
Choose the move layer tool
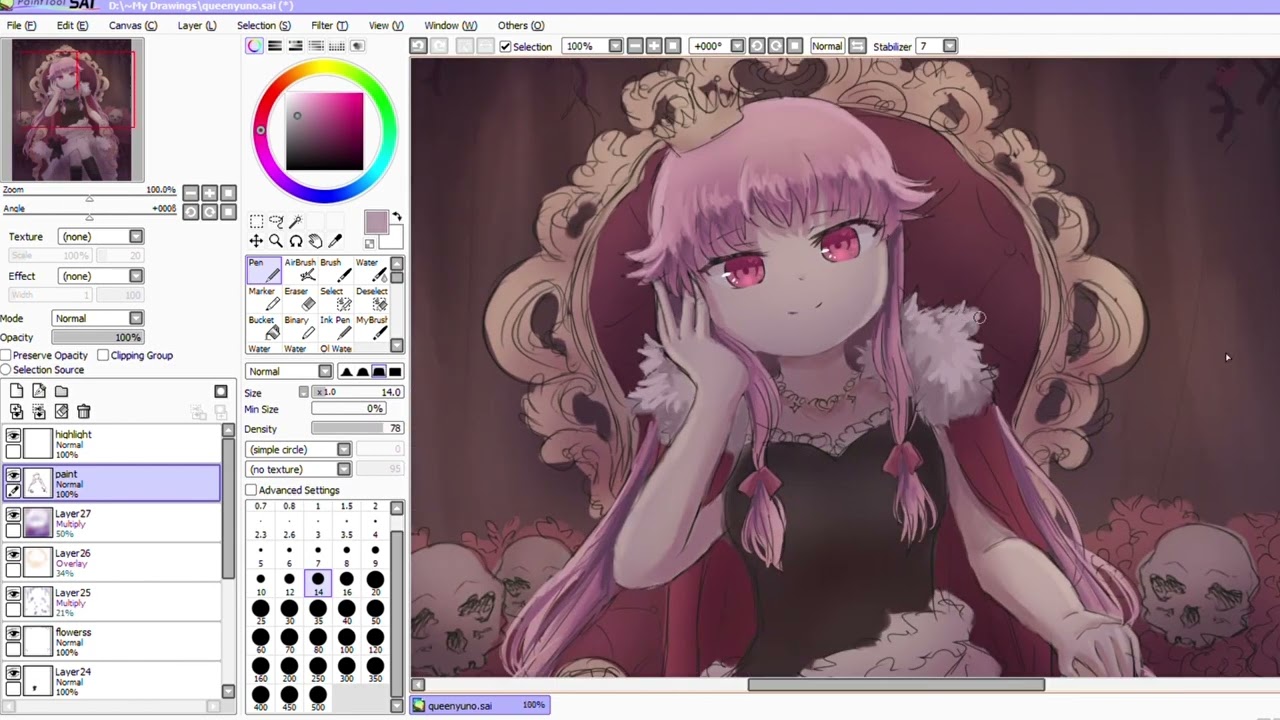pyautogui.click(x=256, y=241)
